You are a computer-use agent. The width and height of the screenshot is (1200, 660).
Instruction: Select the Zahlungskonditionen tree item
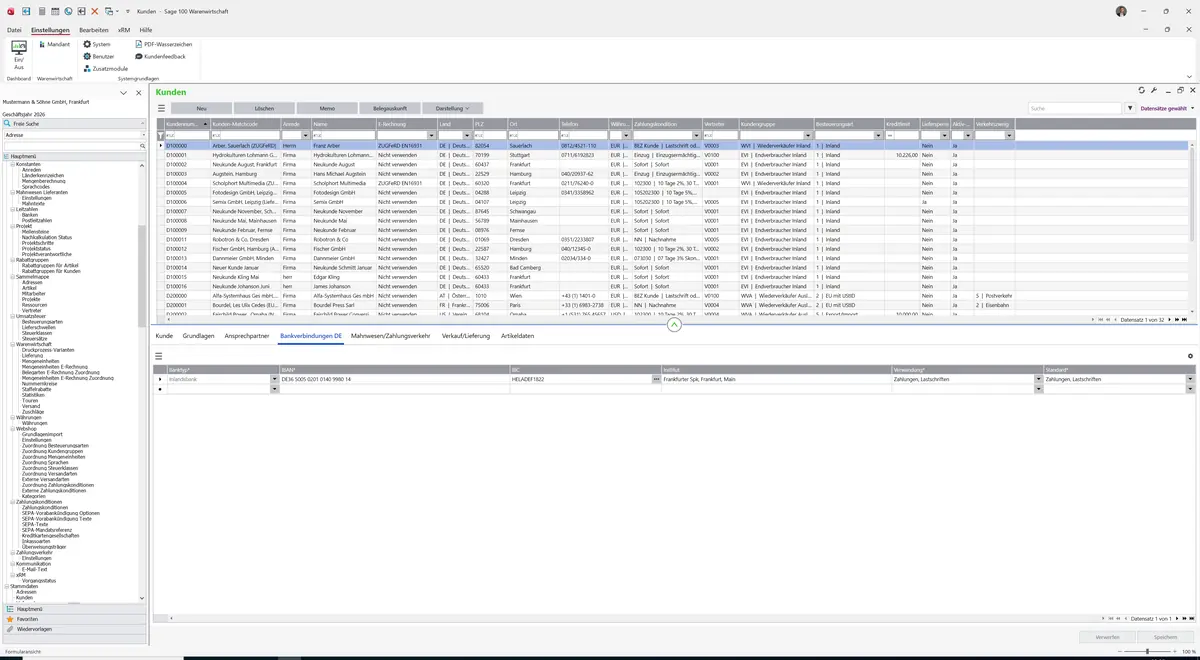[43, 508]
